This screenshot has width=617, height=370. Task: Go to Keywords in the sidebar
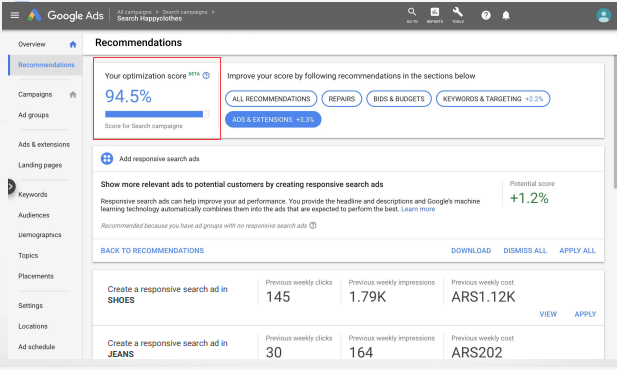pos(33,194)
